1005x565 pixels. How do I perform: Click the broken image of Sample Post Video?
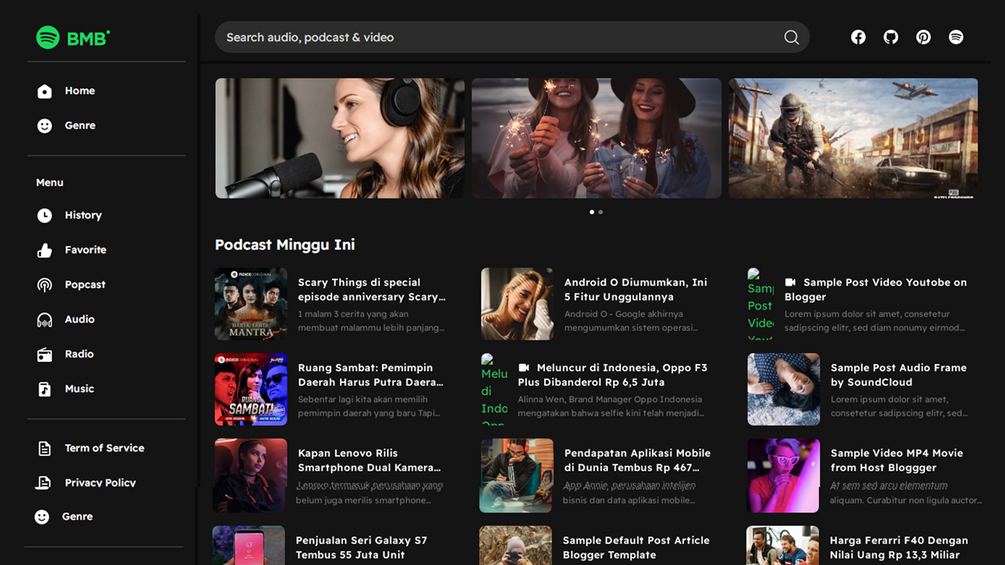[761, 304]
